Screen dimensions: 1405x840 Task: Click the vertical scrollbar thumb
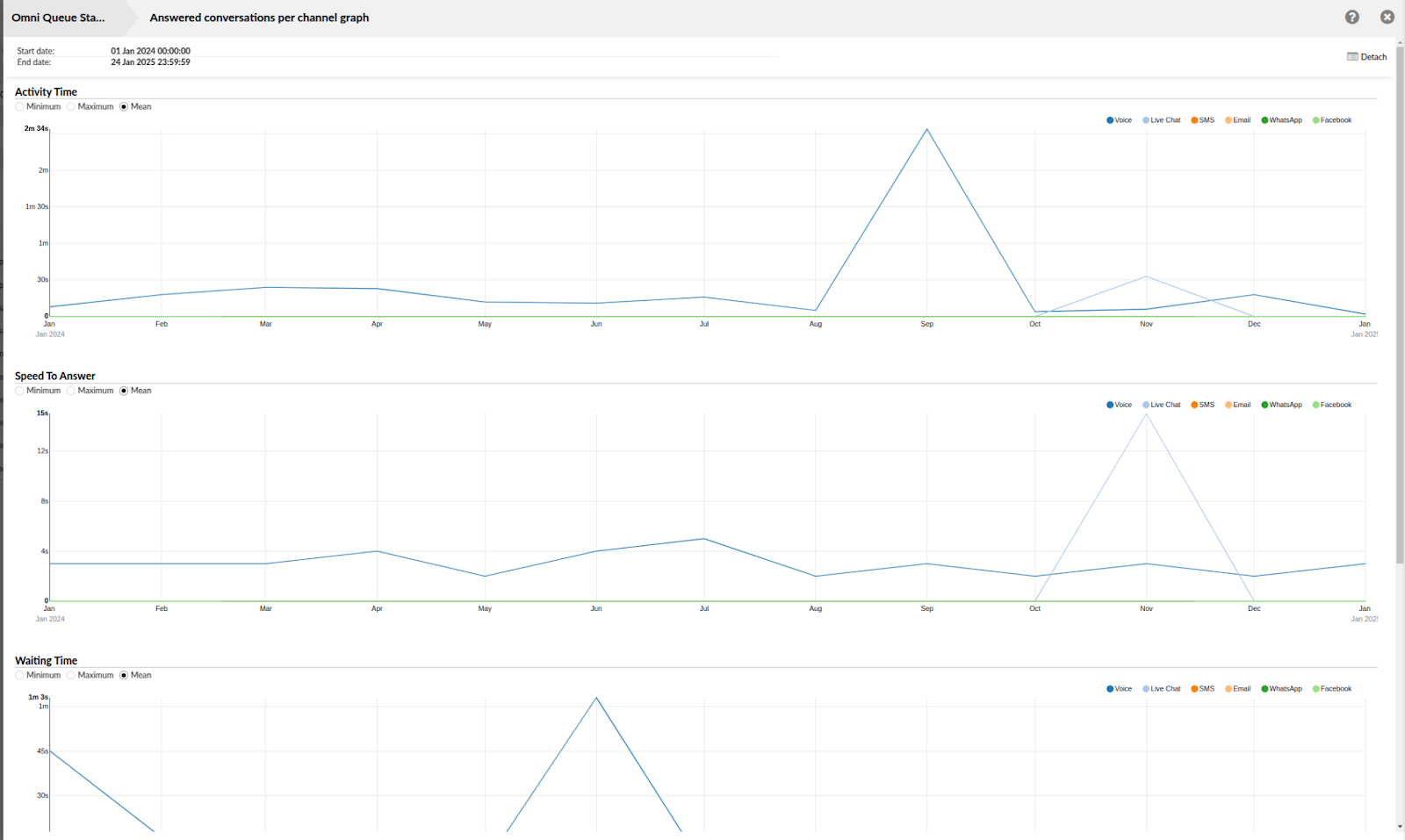click(x=1400, y=305)
